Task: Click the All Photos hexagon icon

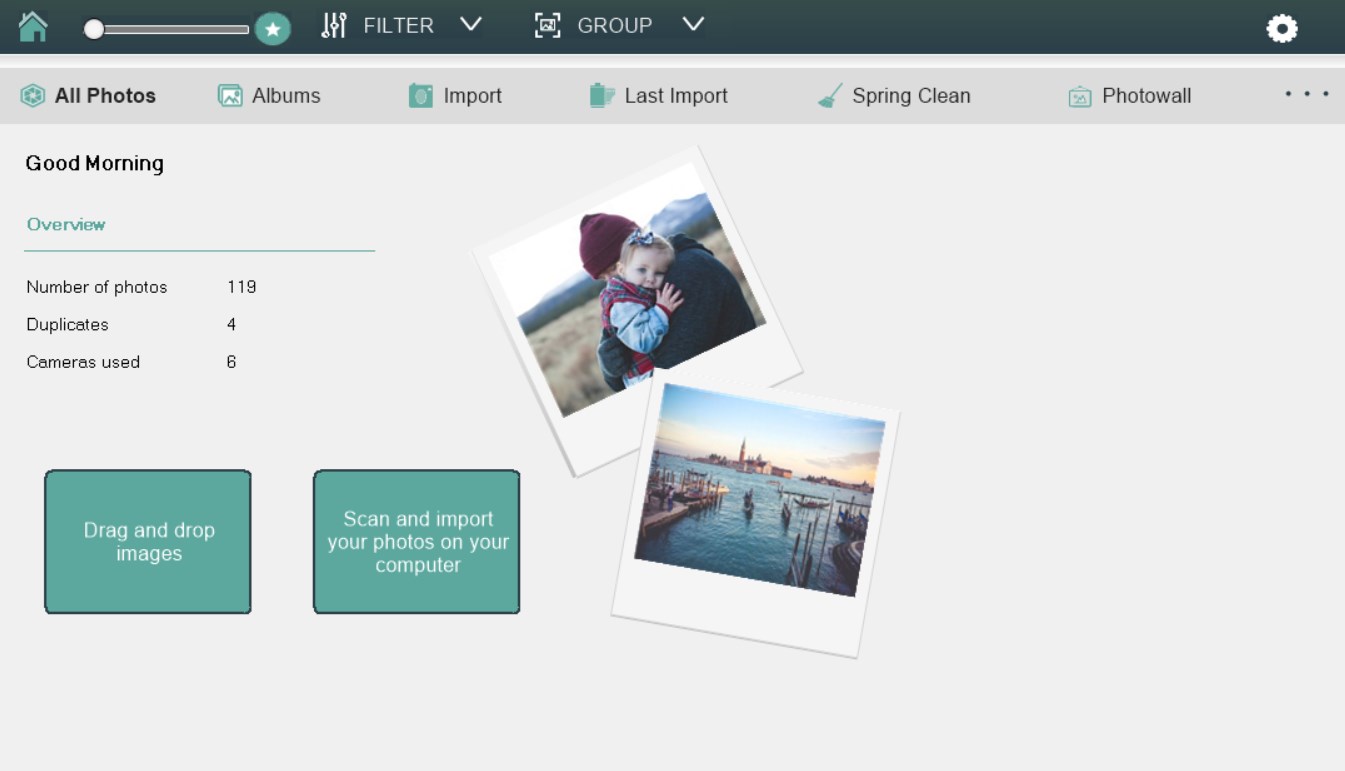Action: click(33, 96)
